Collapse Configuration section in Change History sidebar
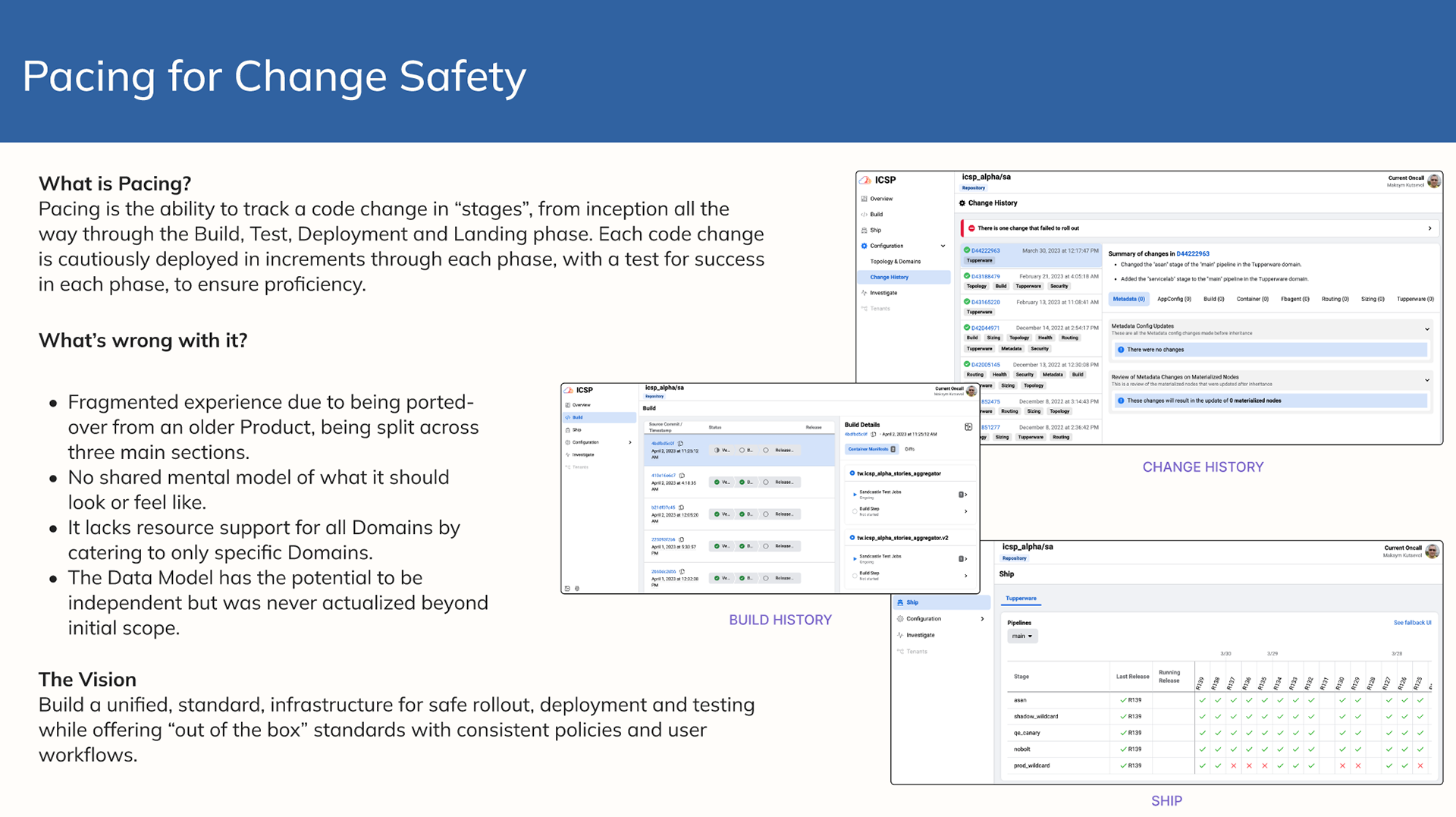 [x=943, y=246]
